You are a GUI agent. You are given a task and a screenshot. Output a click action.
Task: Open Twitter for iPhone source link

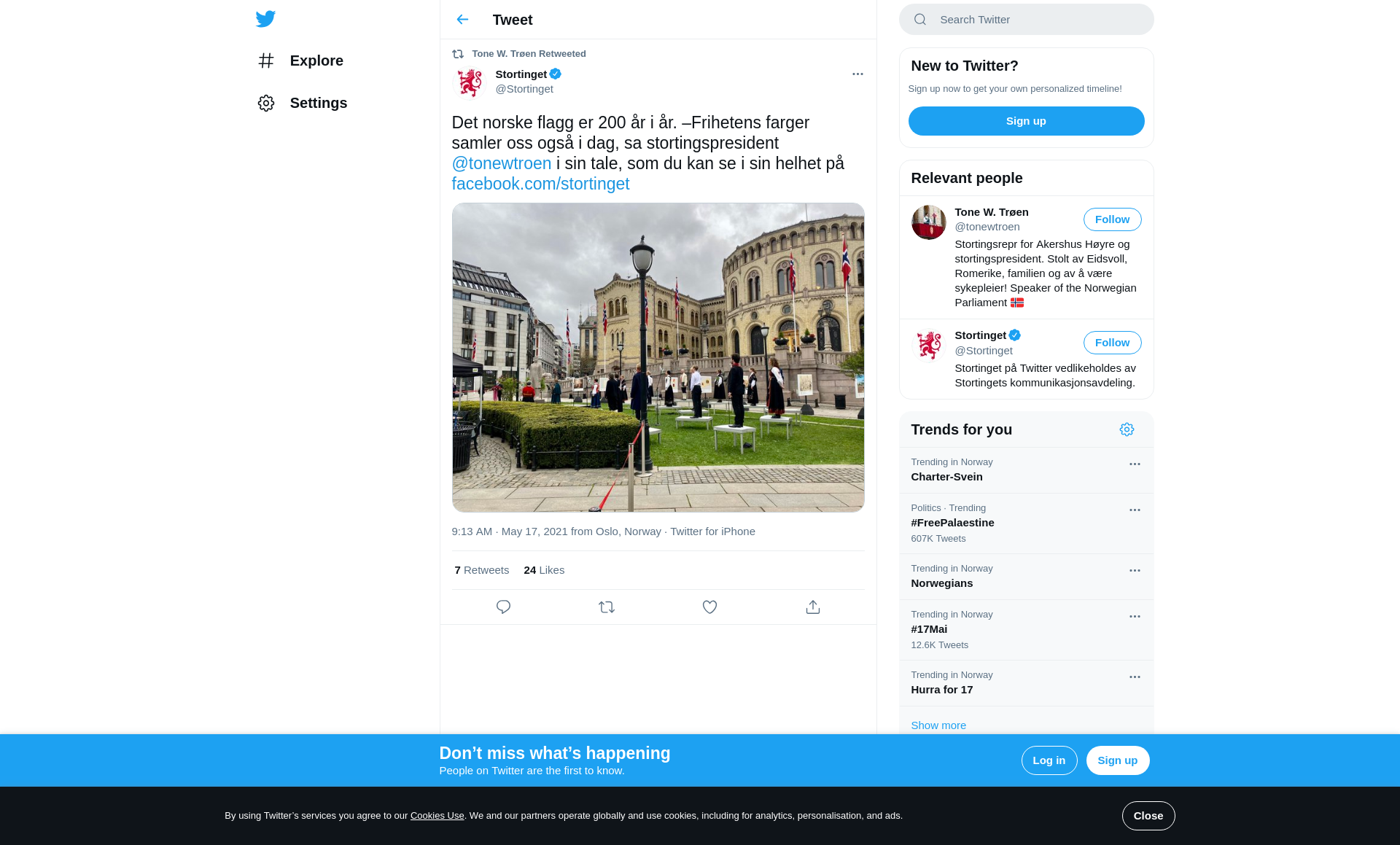coord(712,531)
